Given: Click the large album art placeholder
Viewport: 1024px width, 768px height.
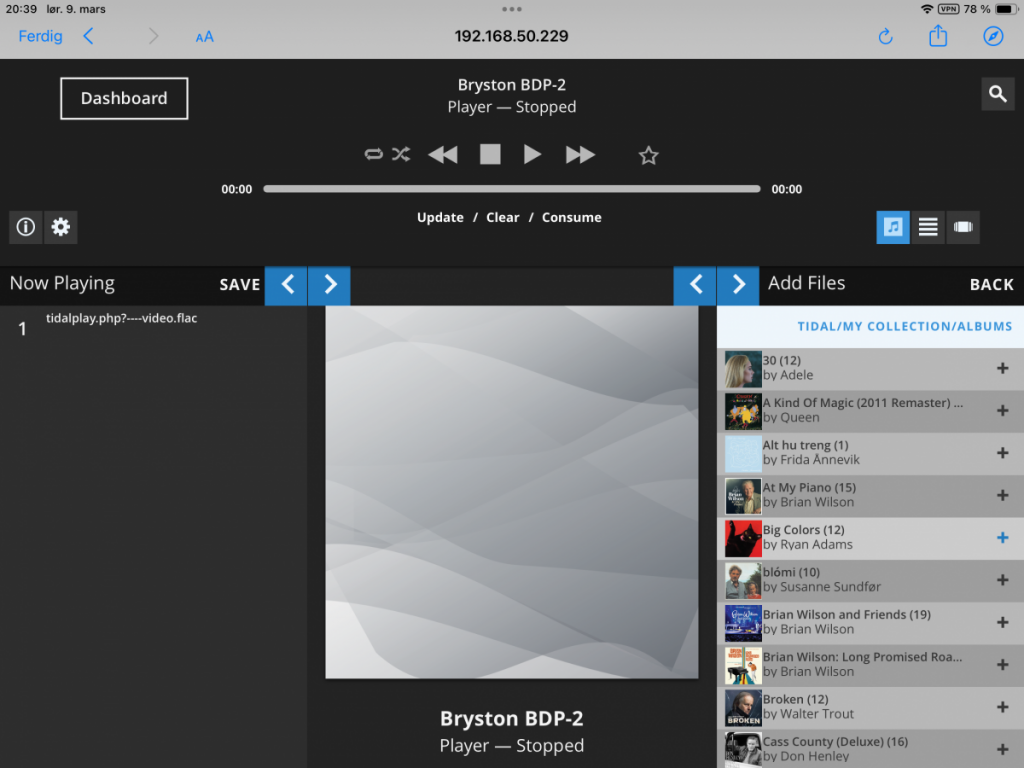Looking at the screenshot, I should pyautogui.click(x=511, y=492).
